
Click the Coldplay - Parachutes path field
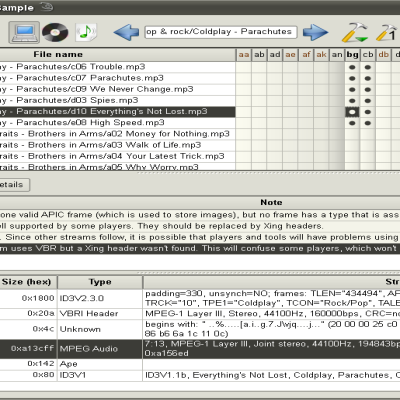click(220, 32)
